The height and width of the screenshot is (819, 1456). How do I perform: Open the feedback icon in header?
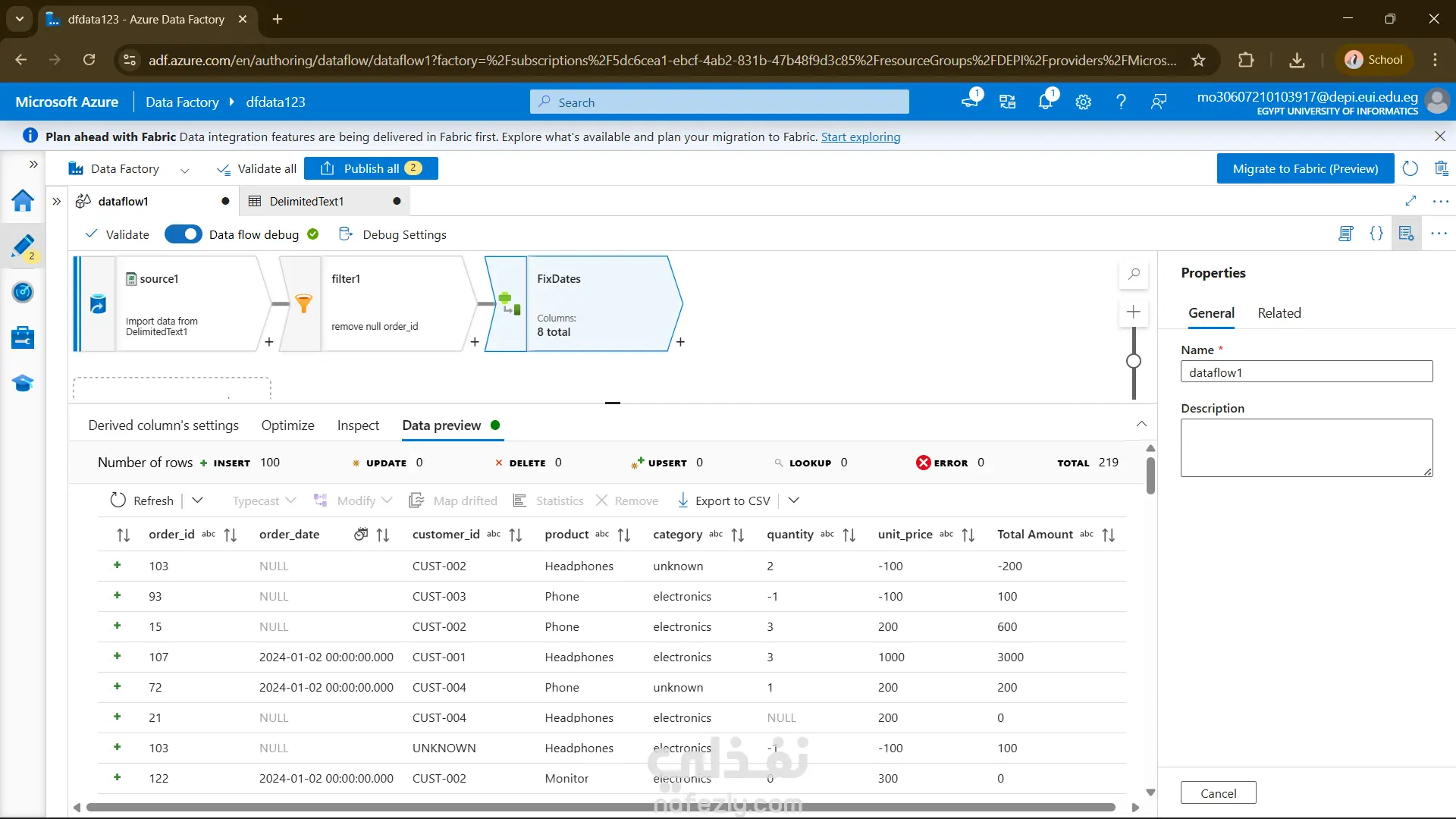point(1159,102)
